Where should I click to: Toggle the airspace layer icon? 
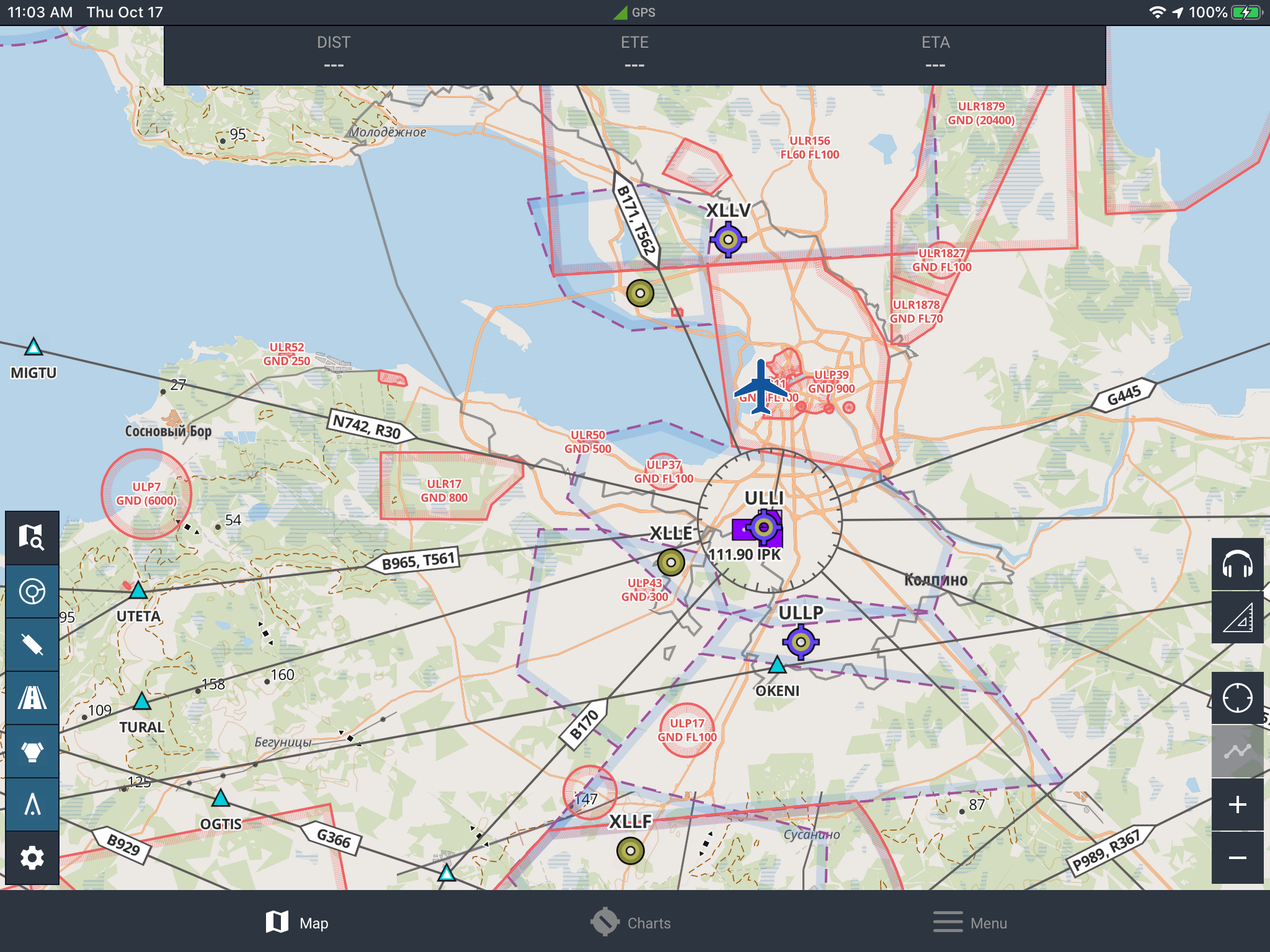click(32, 591)
